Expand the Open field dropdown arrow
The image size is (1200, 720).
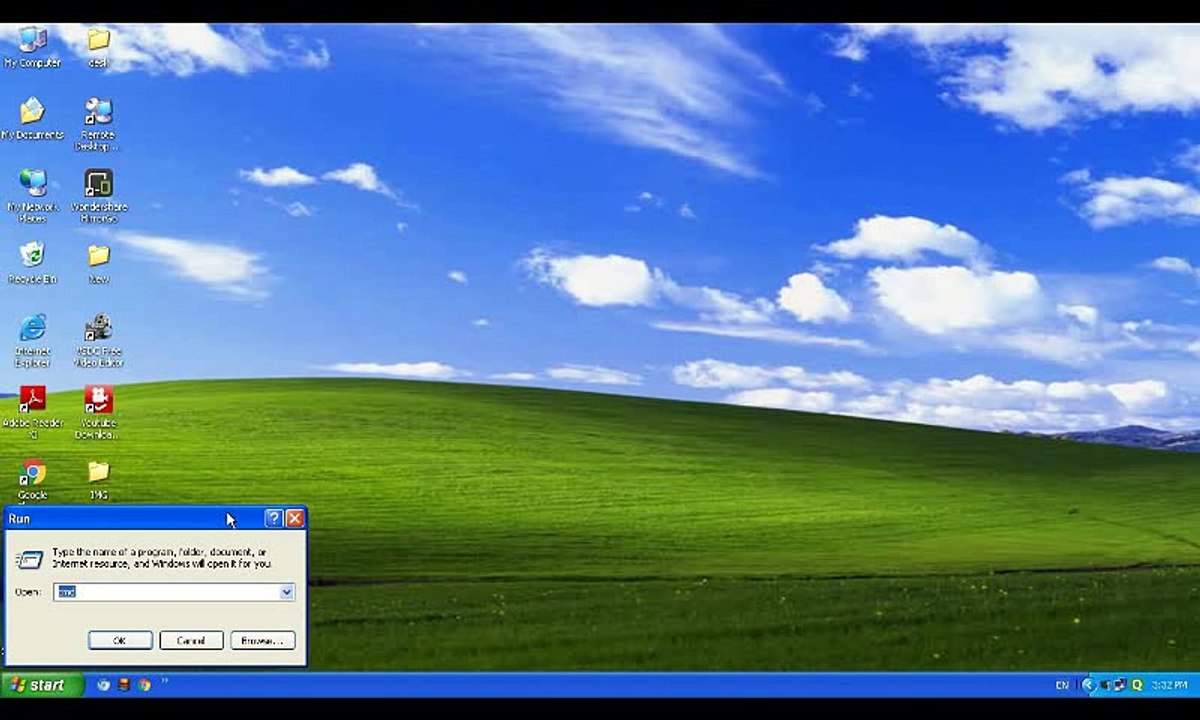click(x=287, y=592)
